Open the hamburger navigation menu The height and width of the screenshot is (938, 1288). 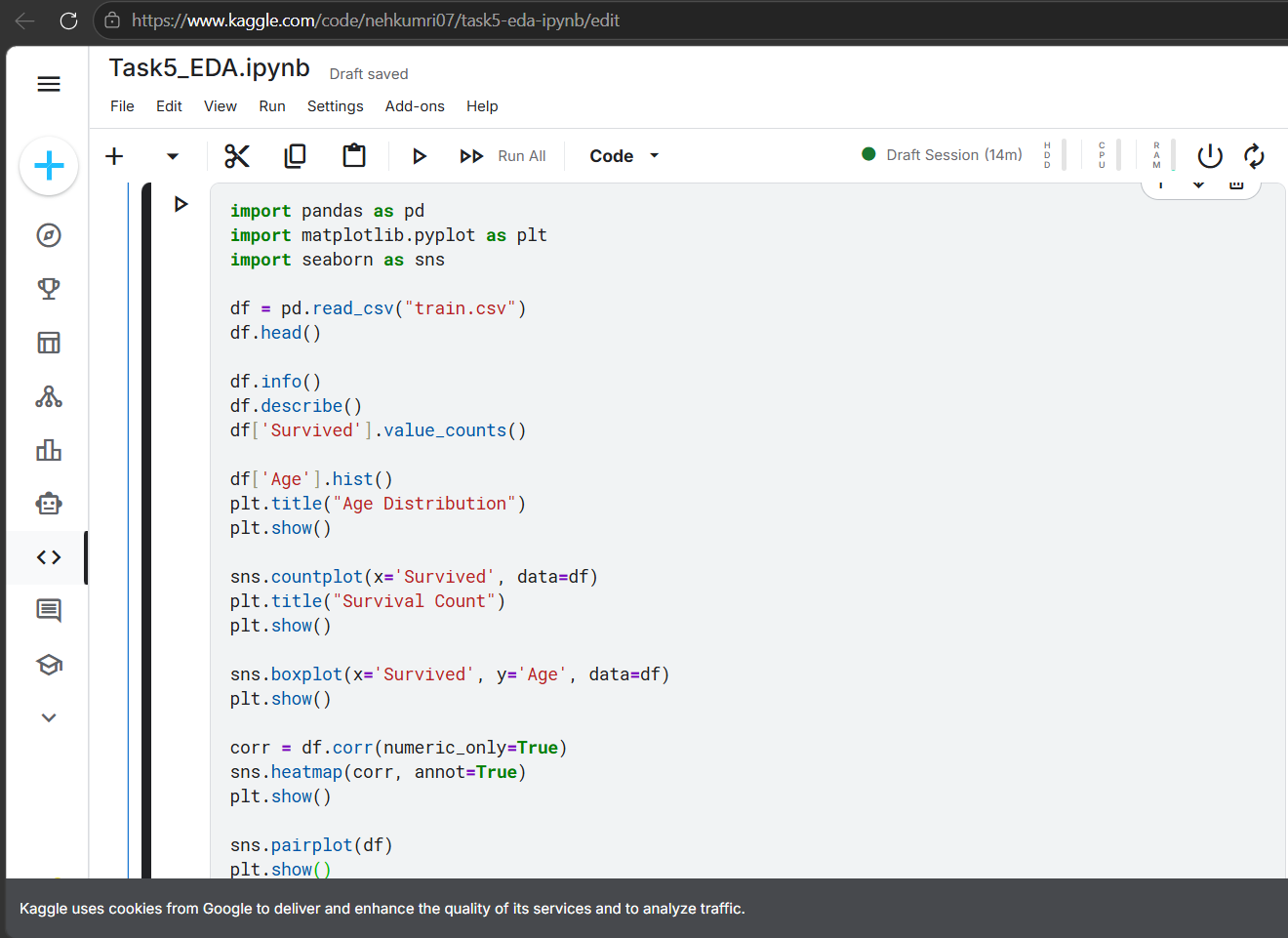click(49, 84)
